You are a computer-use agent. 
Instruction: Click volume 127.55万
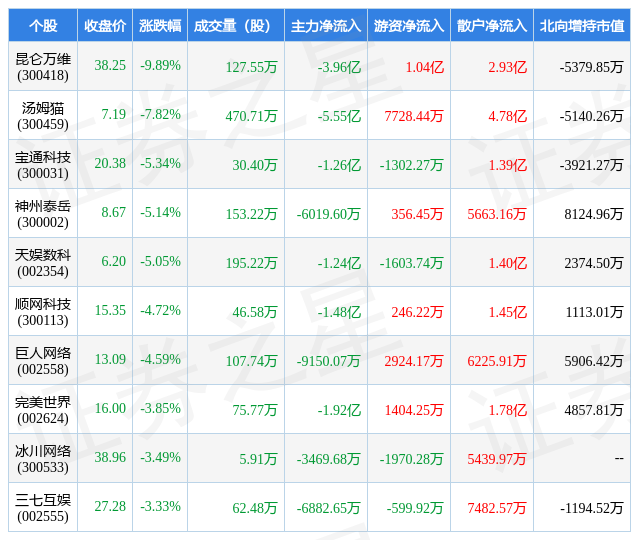click(252, 67)
